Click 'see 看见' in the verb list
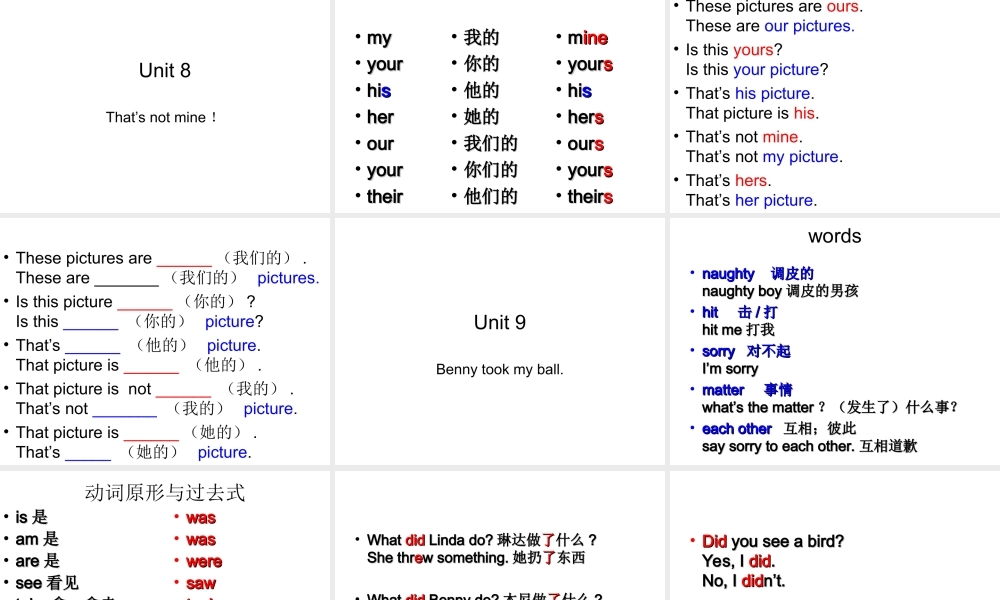 47,583
